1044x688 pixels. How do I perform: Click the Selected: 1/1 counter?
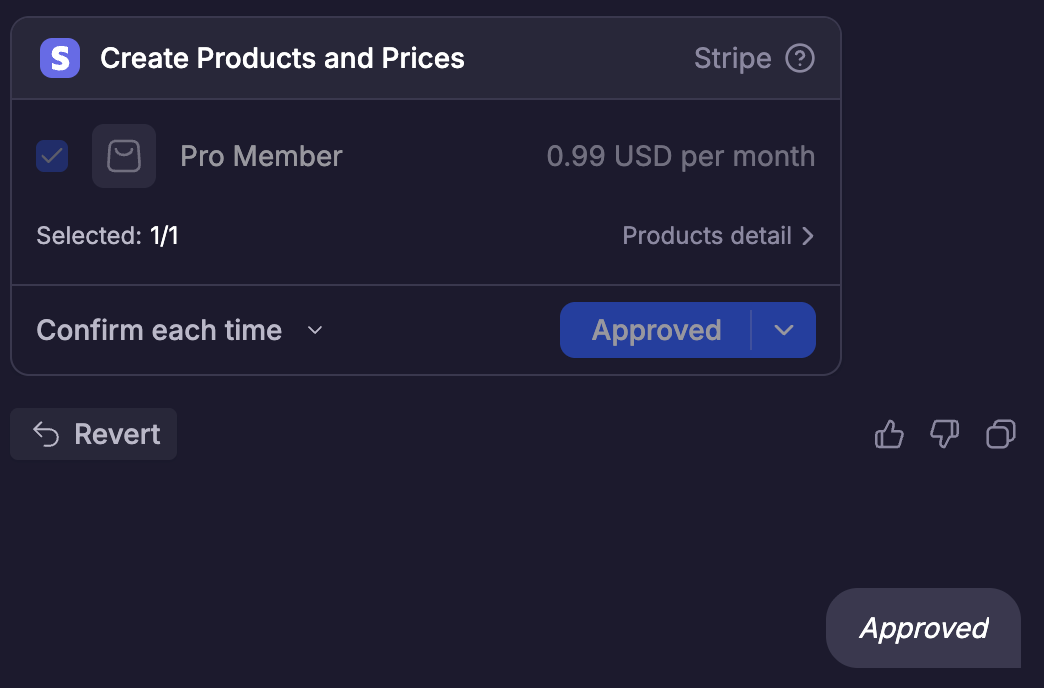pos(107,236)
